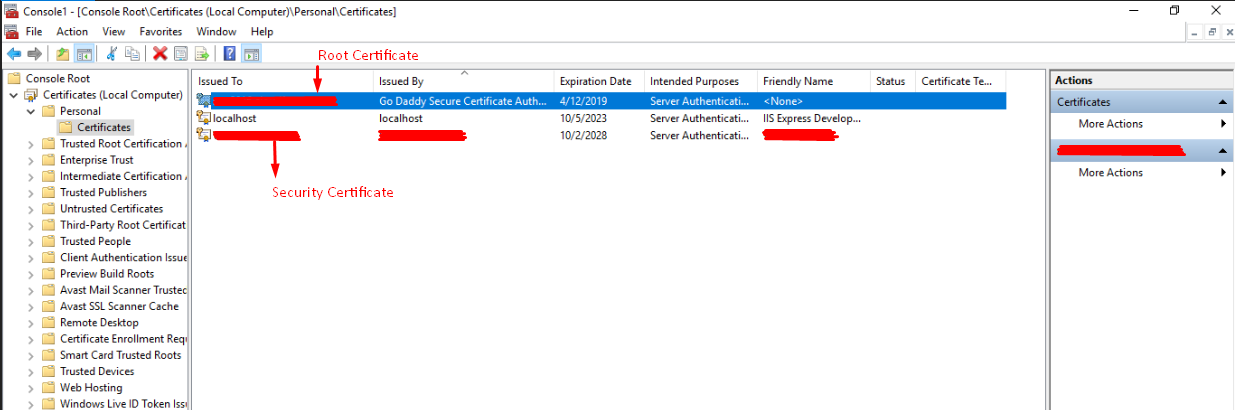Click the Export List toolbar icon
This screenshot has width=1235, height=410.
[x=201, y=54]
